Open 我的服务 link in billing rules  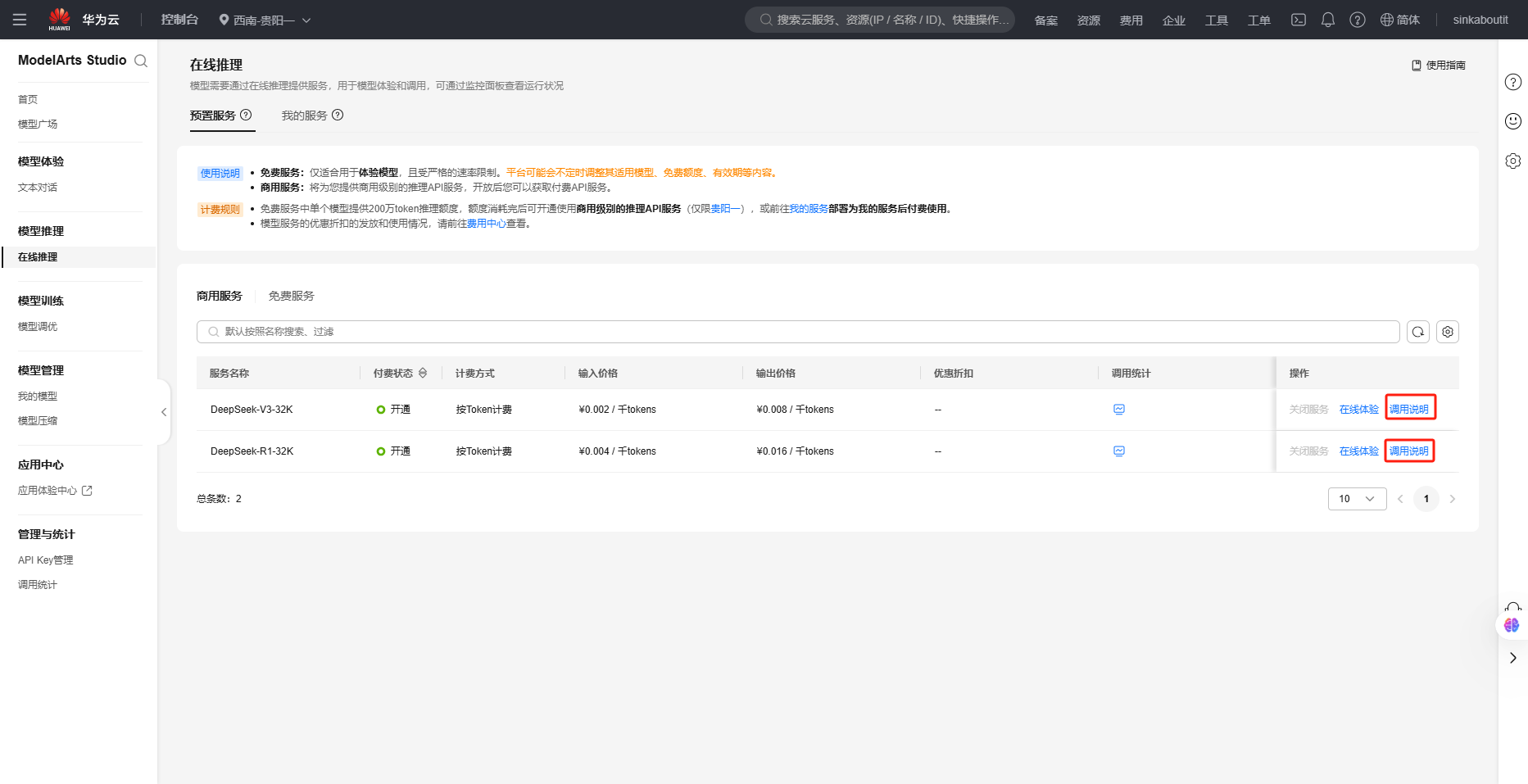pos(809,209)
